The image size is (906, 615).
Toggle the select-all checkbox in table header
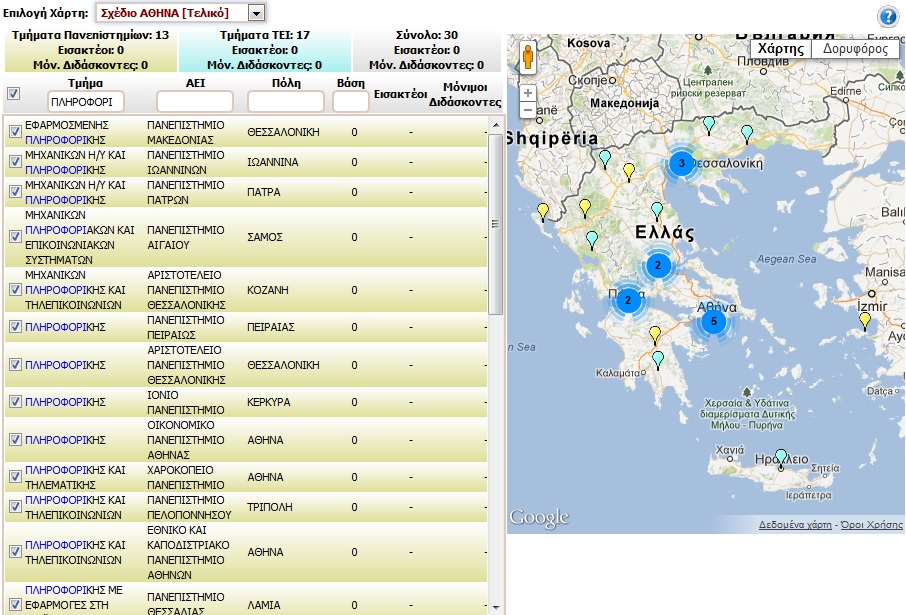pyautogui.click(x=13, y=94)
